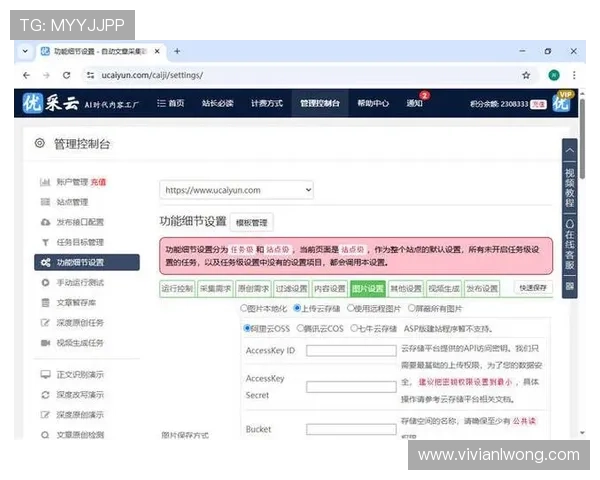This screenshot has width=600, height=480.
Task: Reload the page in the browser
Action: [x=67, y=75]
